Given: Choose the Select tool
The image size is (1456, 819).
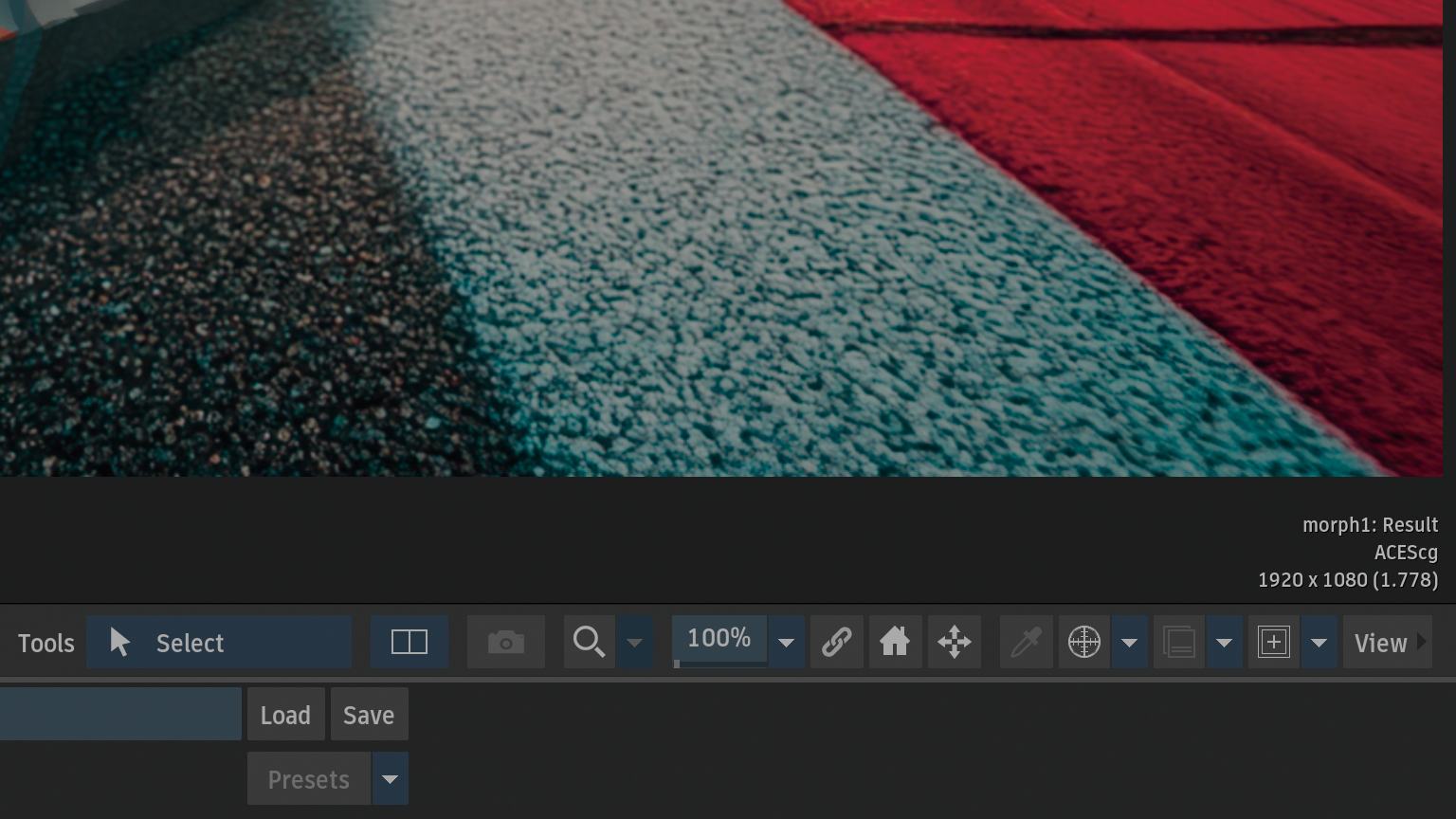Looking at the screenshot, I should (219, 643).
